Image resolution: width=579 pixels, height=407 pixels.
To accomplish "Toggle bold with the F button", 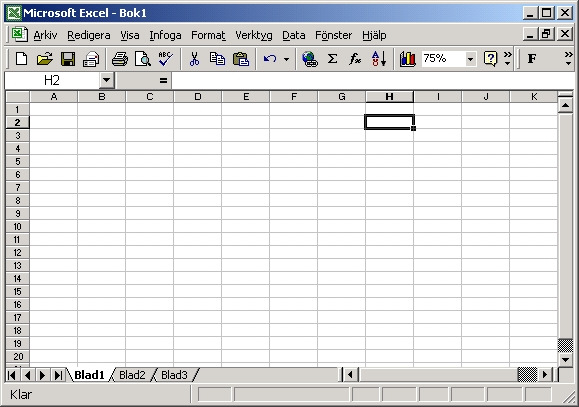I will 532,59.
